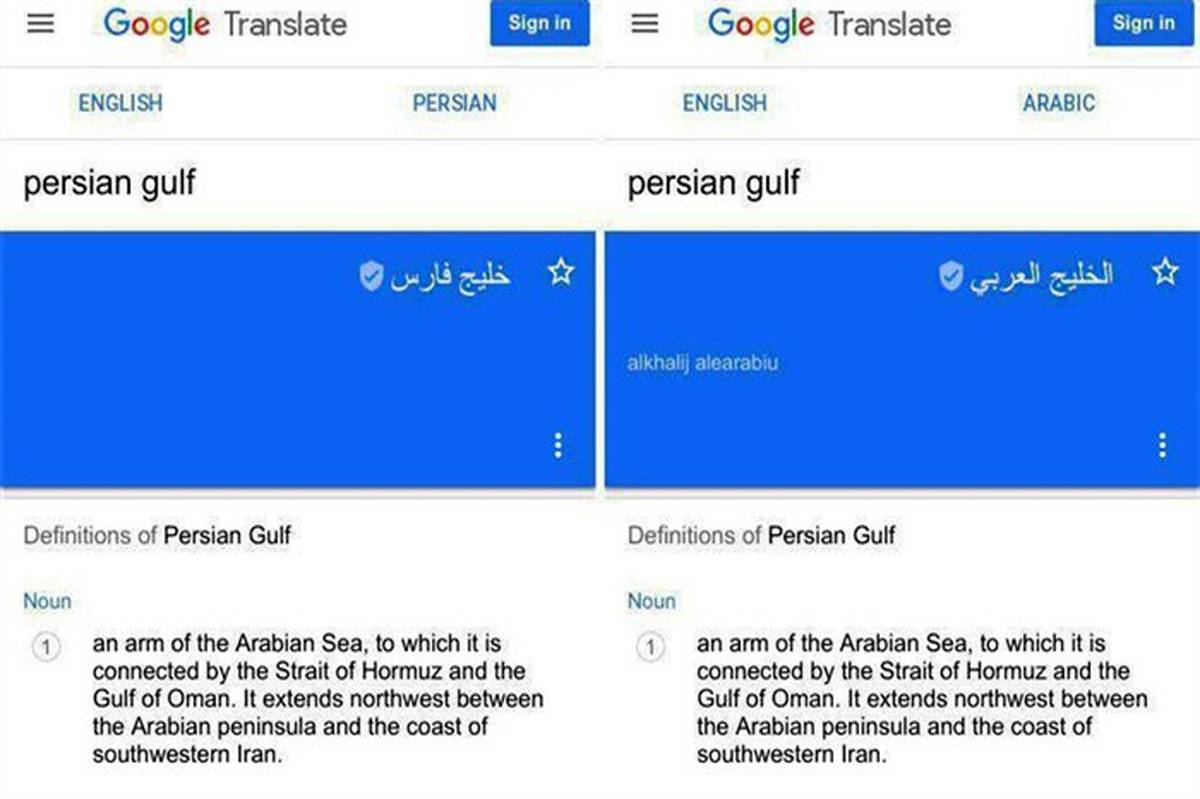This screenshot has height=799, width=1200.
Task: Choose ENGLISH source language in left panel
Action: 120,102
